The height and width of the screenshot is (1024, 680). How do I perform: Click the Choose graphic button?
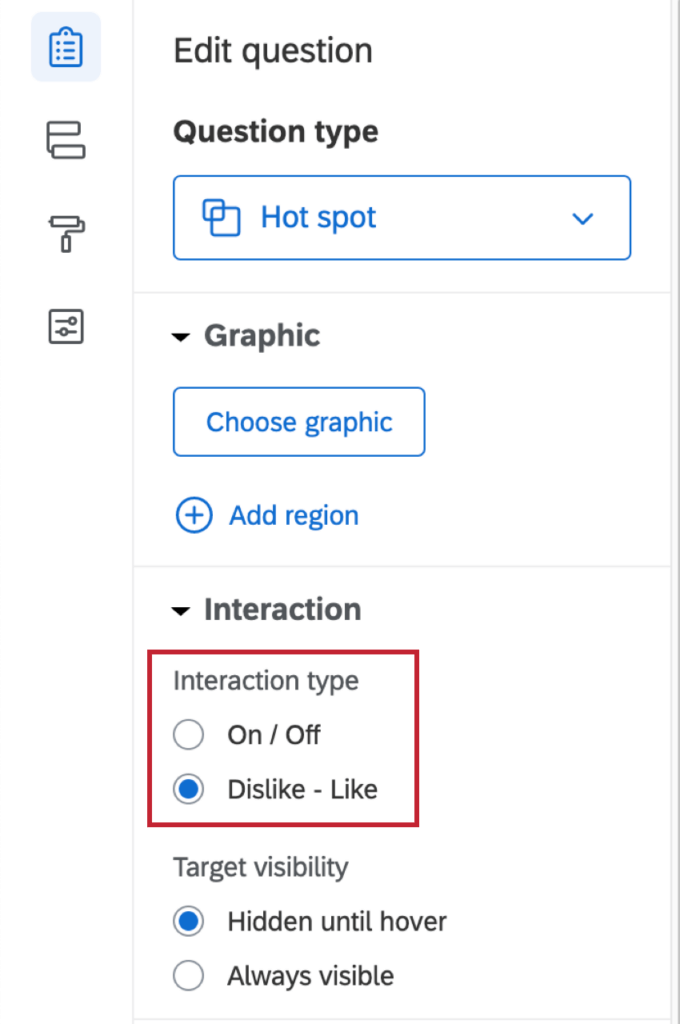tap(299, 421)
